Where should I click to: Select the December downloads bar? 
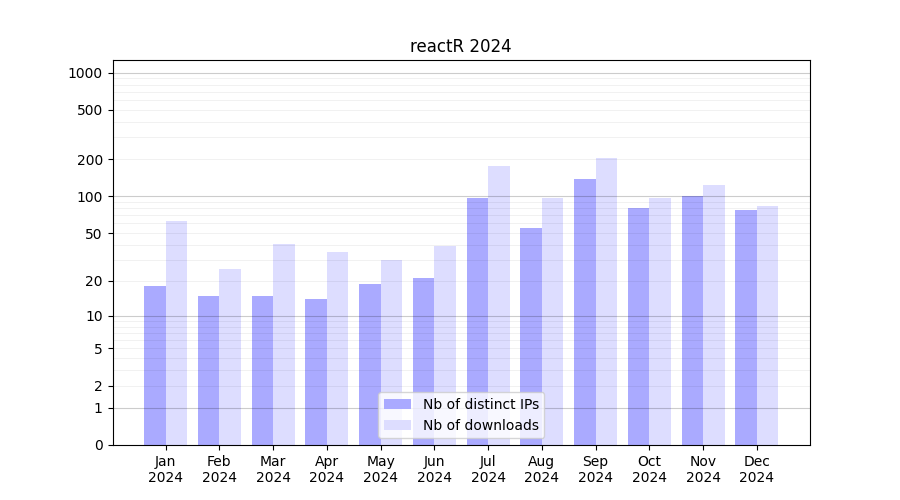pos(767,325)
